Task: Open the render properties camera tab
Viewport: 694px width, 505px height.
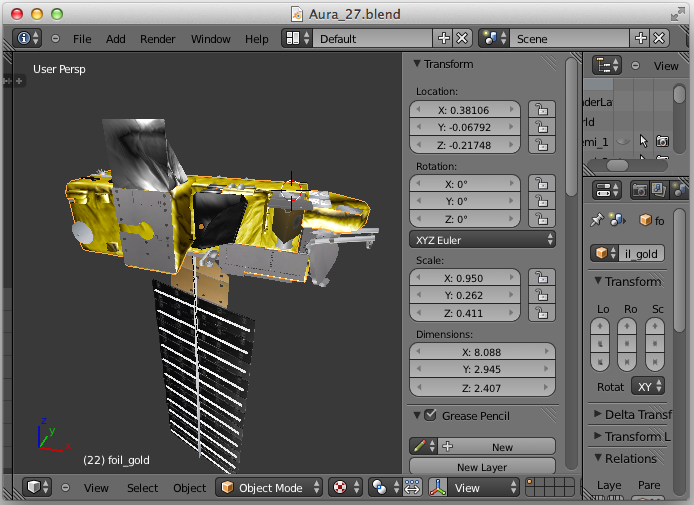Action: [x=640, y=189]
